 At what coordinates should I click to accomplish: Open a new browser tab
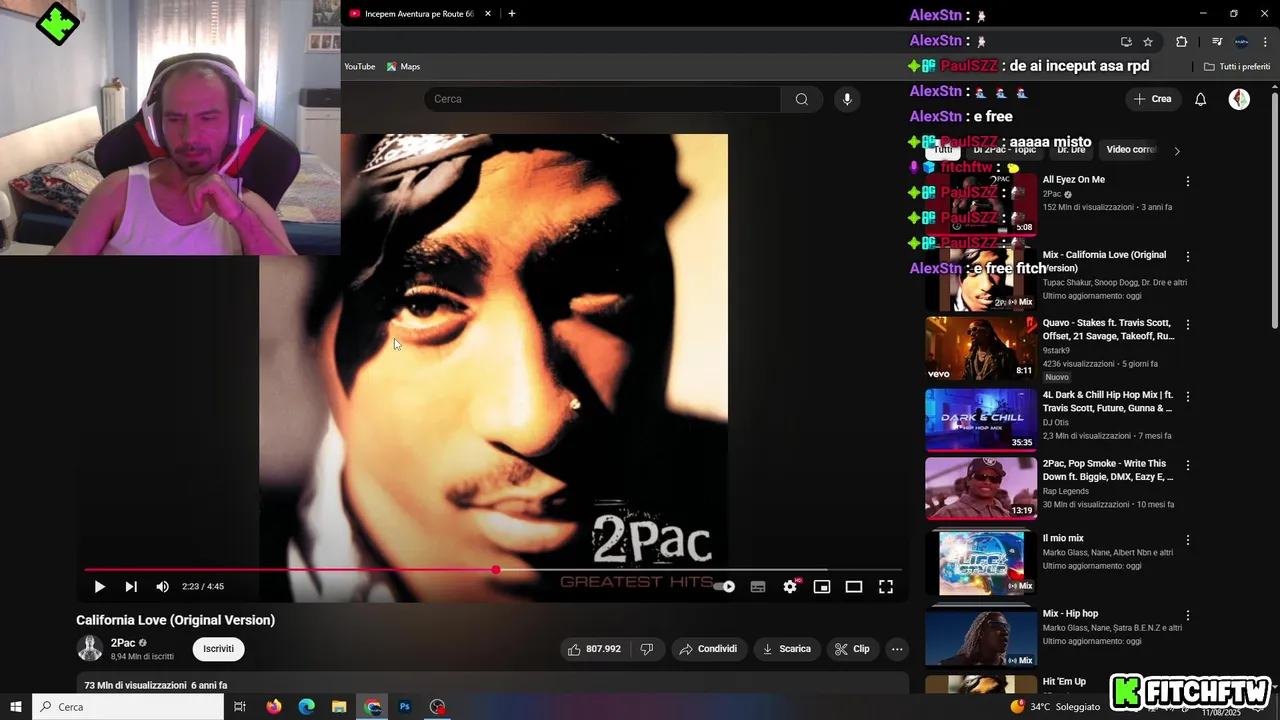tap(512, 14)
